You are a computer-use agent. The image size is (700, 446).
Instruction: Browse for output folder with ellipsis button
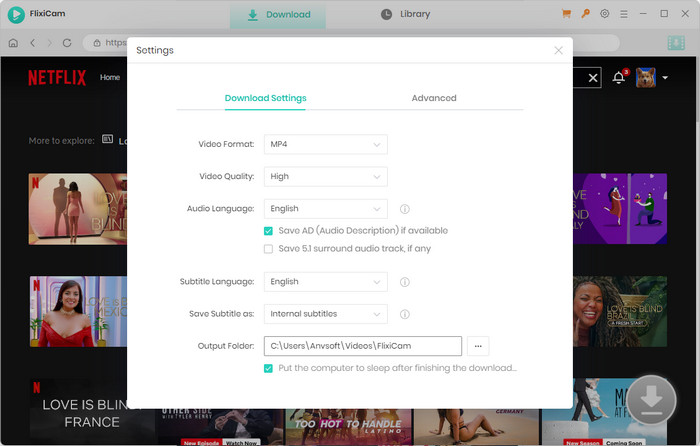click(x=478, y=346)
